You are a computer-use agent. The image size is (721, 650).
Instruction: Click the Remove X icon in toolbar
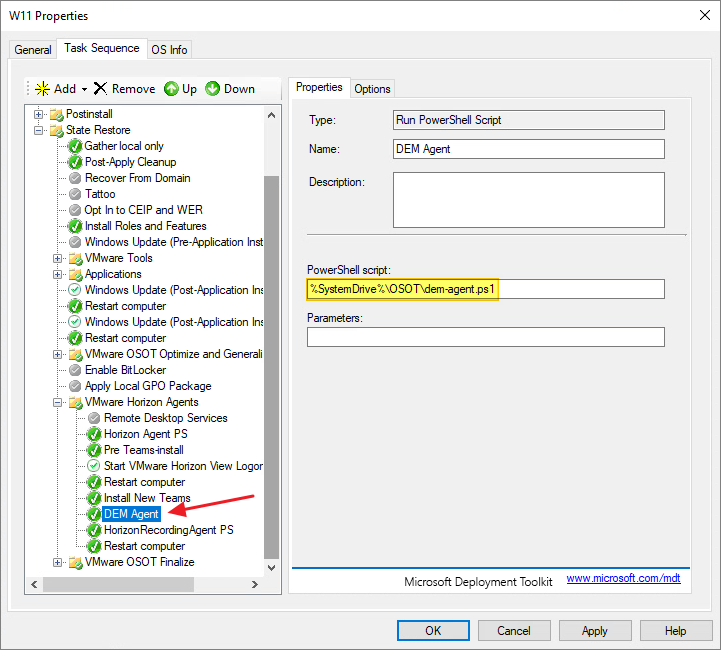coord(100,89)
